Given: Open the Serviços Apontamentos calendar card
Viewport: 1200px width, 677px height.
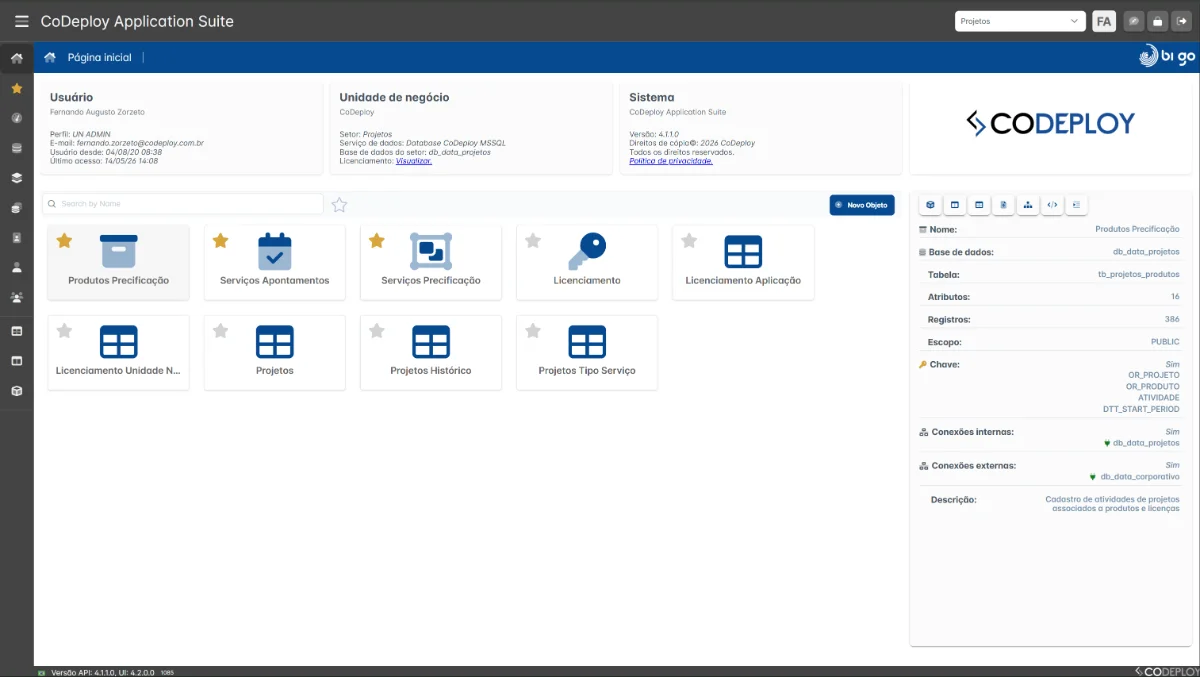Looking at the screenshot, I should click(x=274, y=262).
